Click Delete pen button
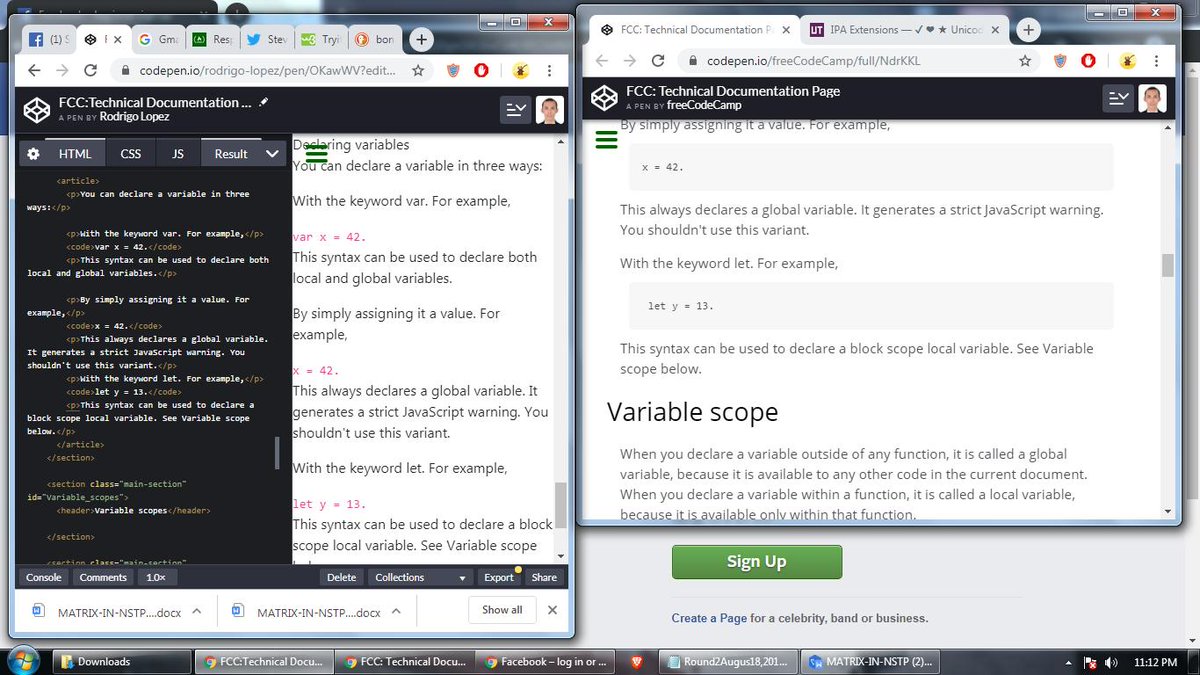This screenshot has width=1200, height=675. point(341,577)
